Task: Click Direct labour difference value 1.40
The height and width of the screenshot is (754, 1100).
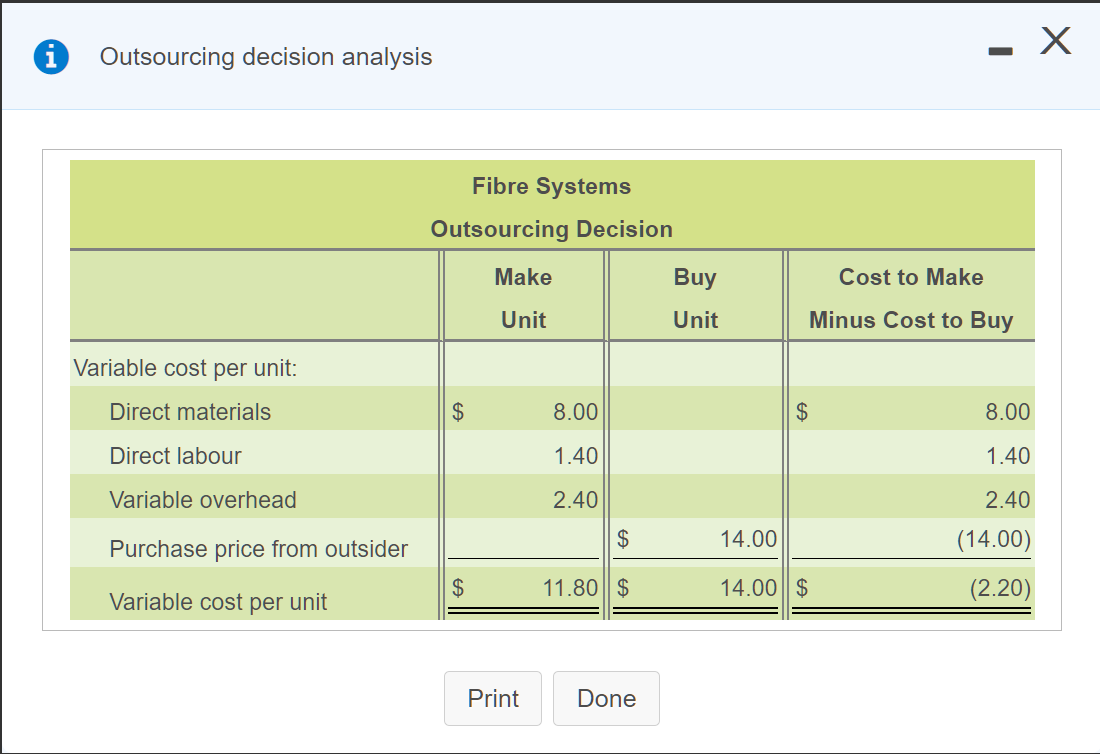Action: coord(1008,456)
